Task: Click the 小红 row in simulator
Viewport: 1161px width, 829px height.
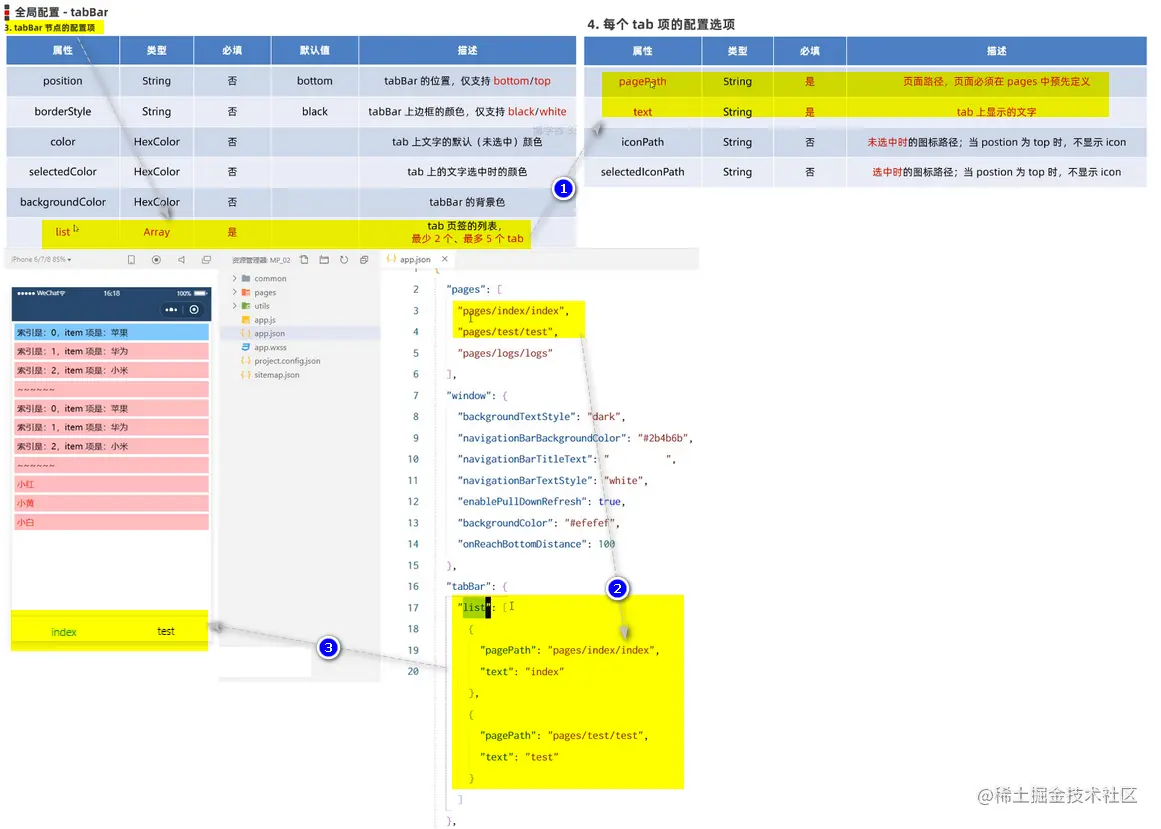Action: pos(111,484)
